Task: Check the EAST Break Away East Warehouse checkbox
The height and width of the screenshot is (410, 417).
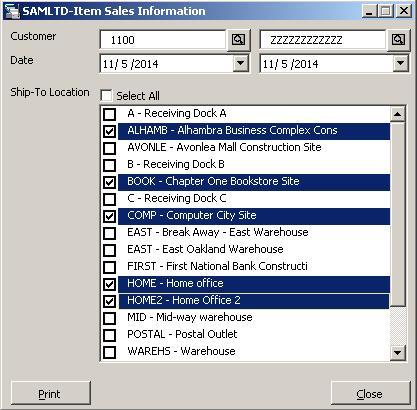Action: point(109,233)
